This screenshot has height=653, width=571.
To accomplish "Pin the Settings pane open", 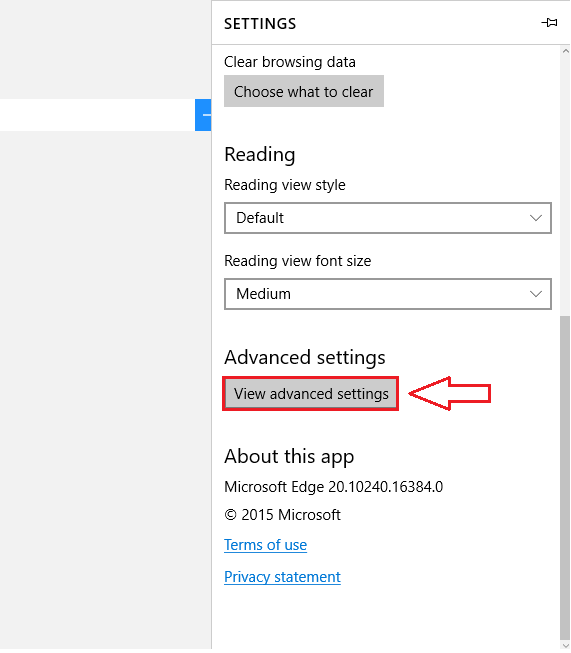I will 549,22.
